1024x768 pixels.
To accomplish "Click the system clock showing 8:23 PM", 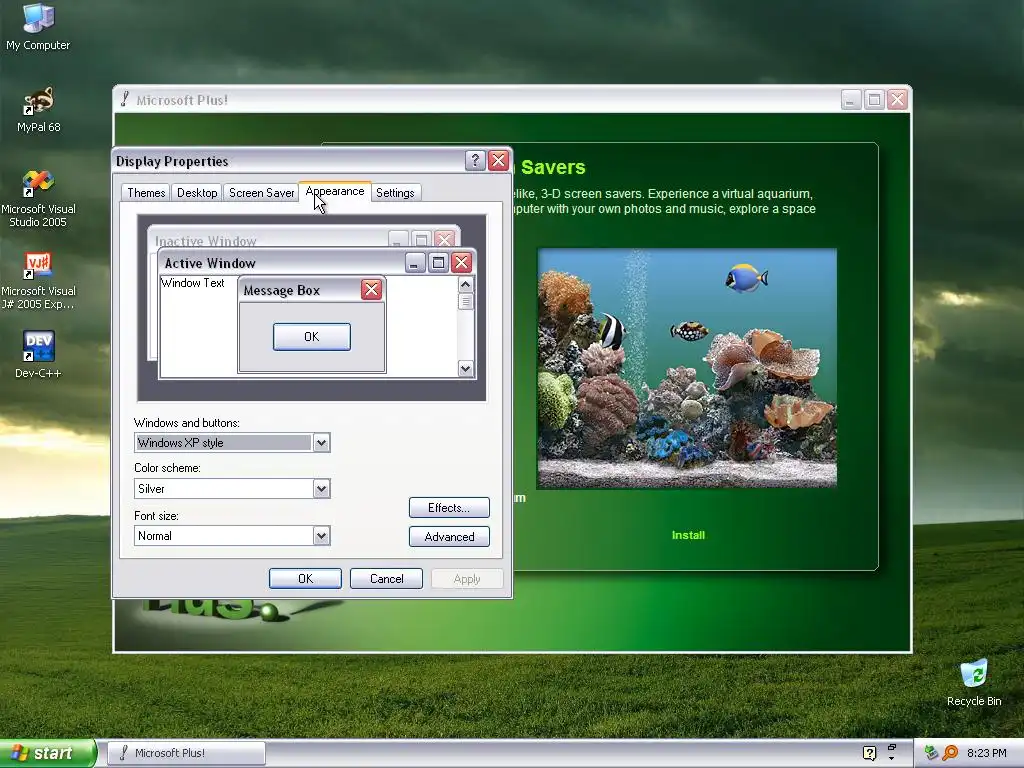I will point(986,753).
